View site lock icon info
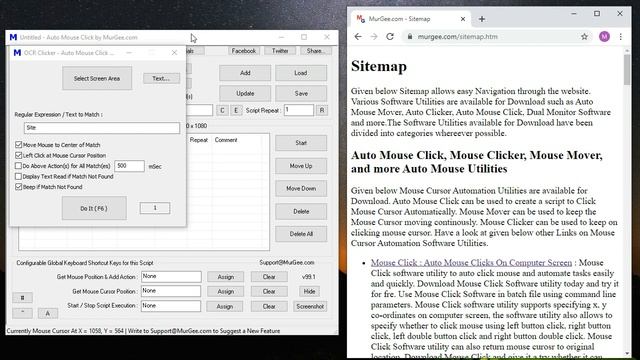640x360 pixels. coord(409,37)
